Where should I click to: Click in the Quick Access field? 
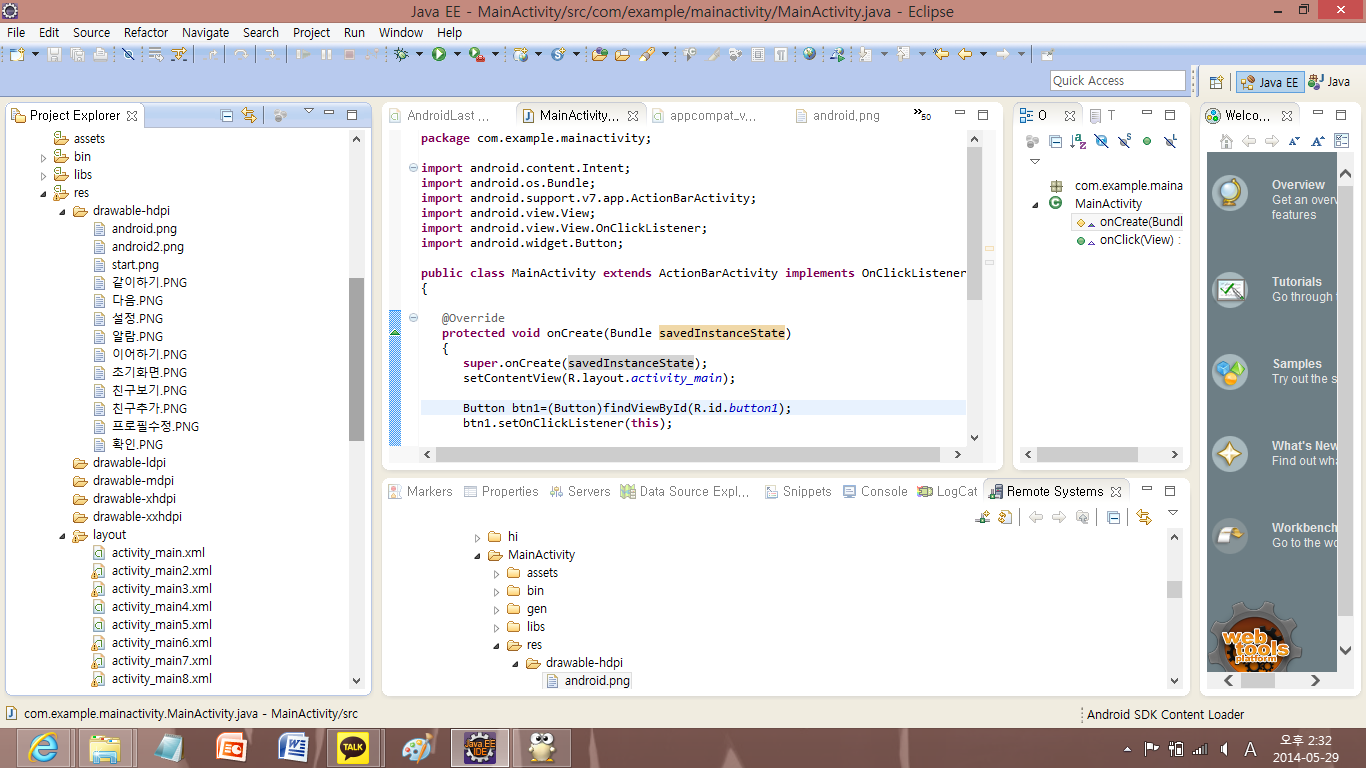1118,81
